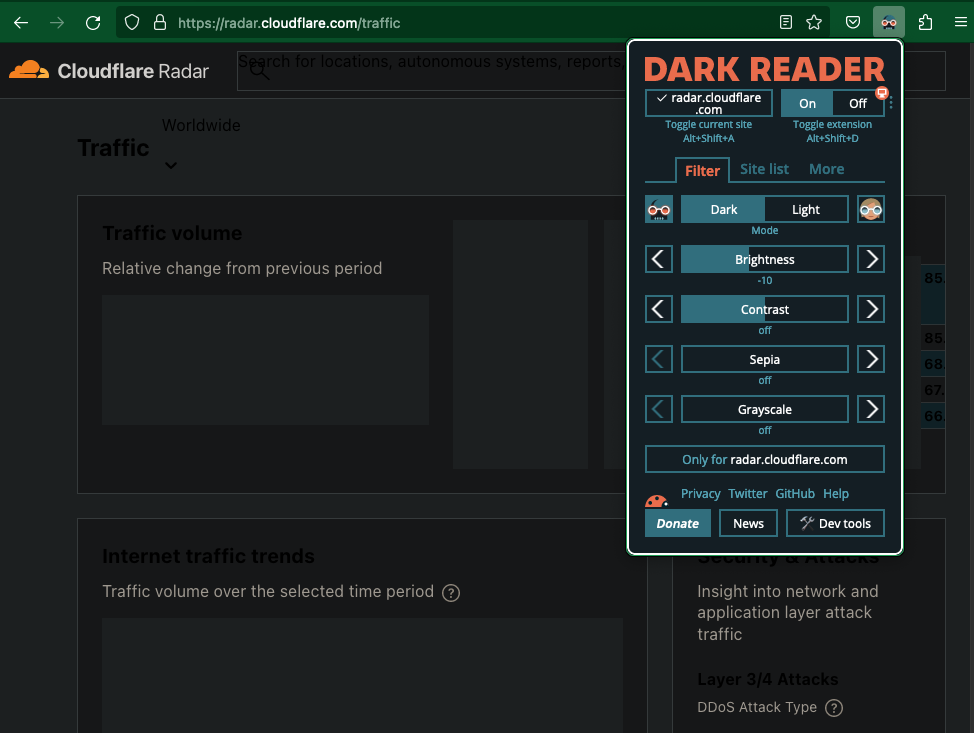Click the Dark Reader extension icon in toolbar
Screen dimensions: 974x733
(x=888, y=21)
